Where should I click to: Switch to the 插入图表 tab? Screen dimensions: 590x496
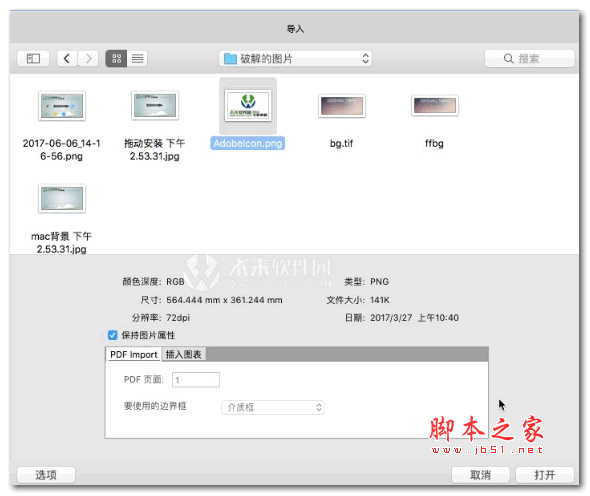tap(184, 355)
